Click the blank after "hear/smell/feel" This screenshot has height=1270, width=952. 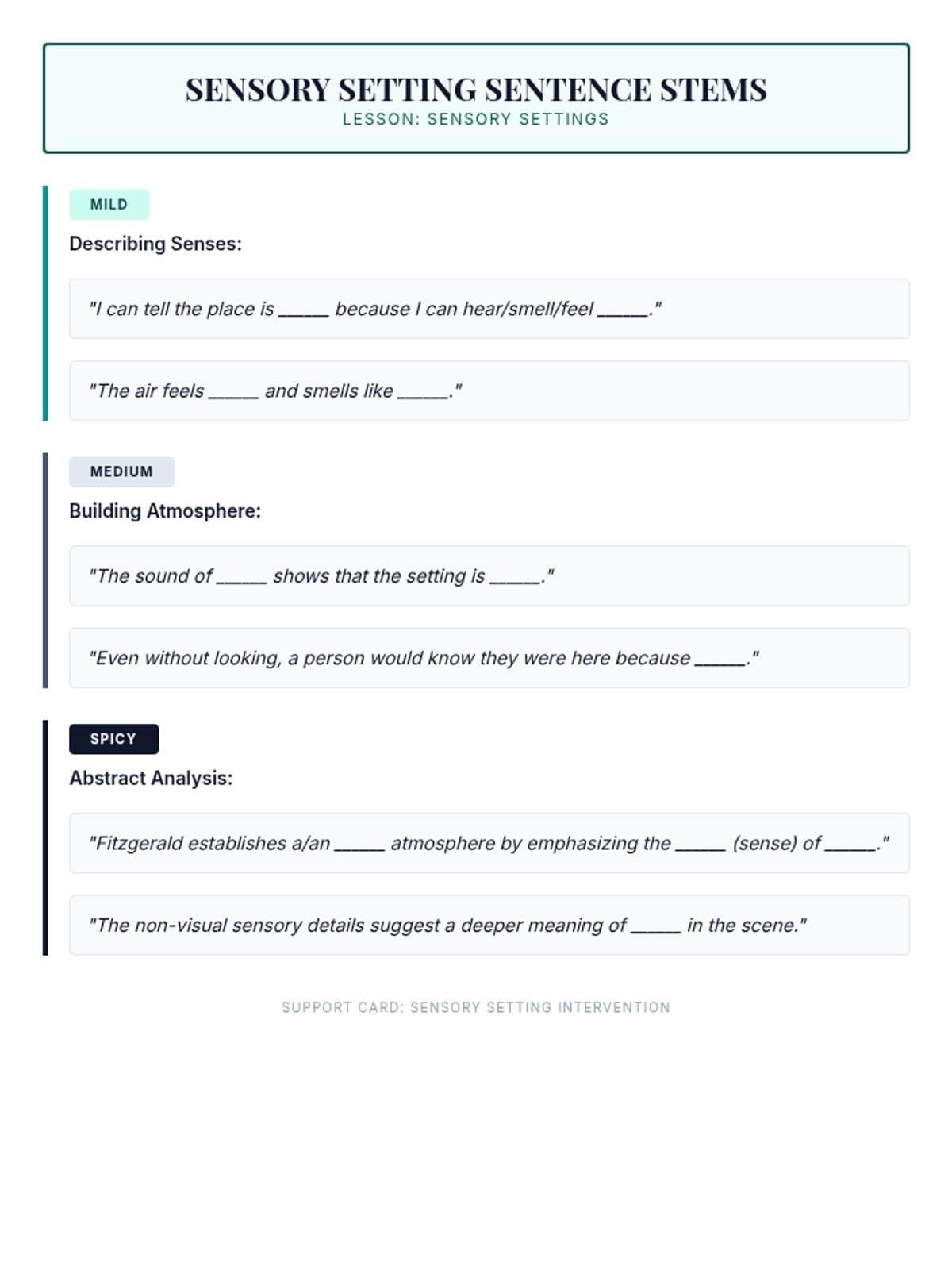tap(623, 311)
